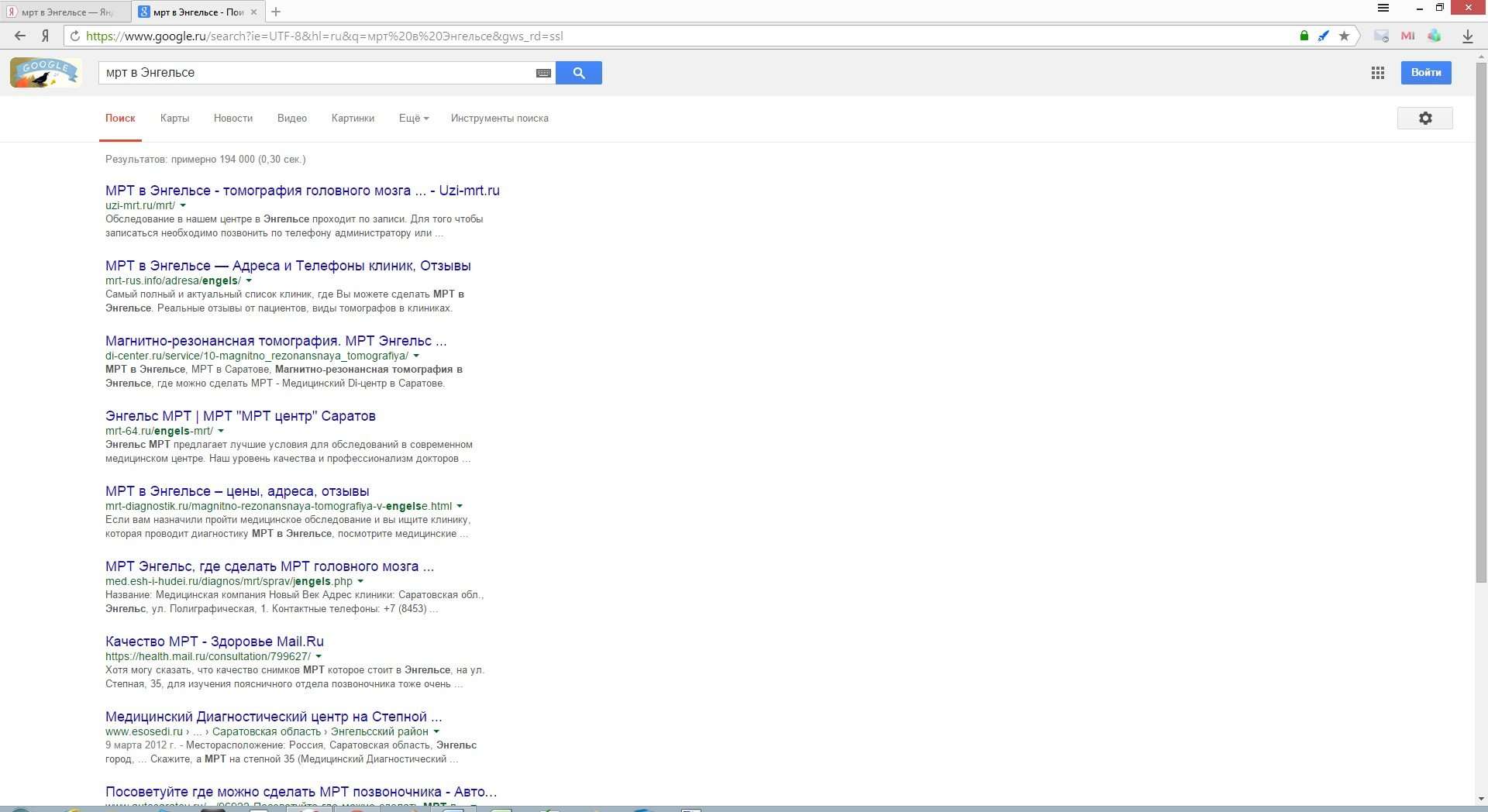Click the page vertical scrollbar thumb
The width and height of the screenshot is (1488, 812).
click(x=1481, y=323)
